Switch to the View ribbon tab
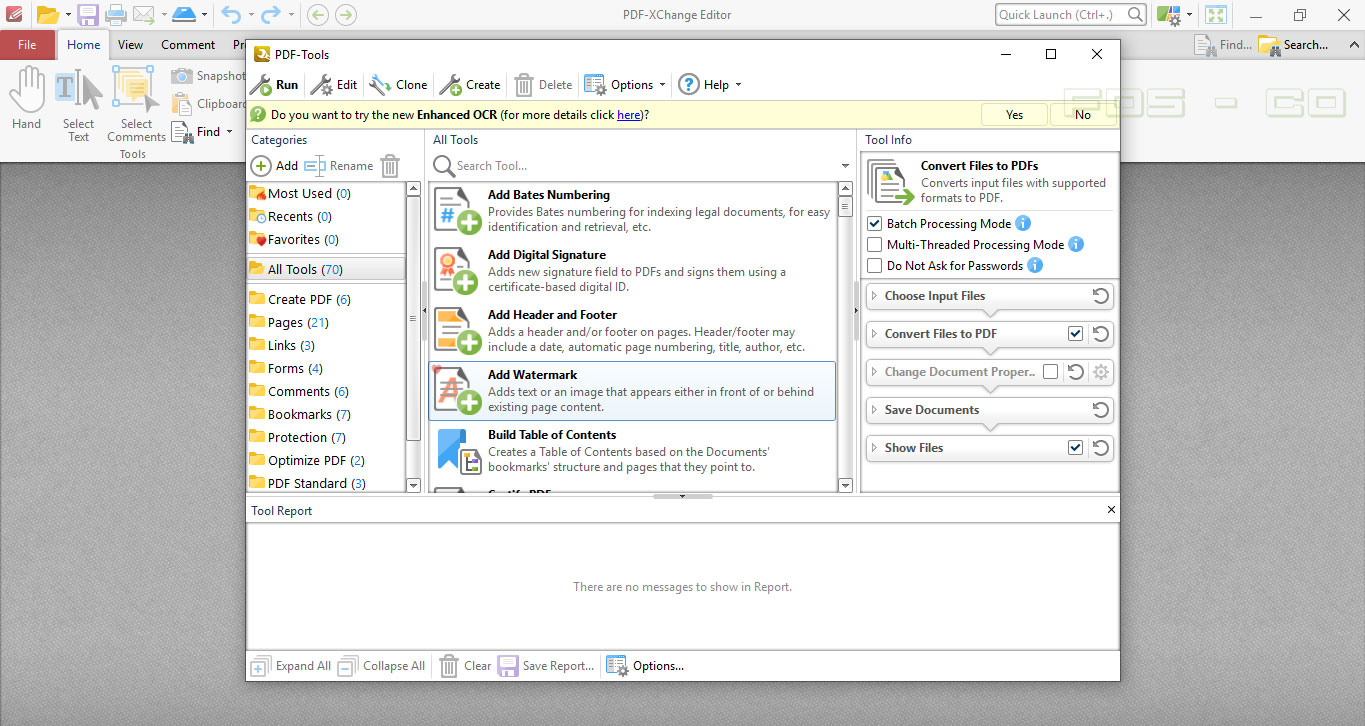The image size is (1365, 726). [130, 44]
